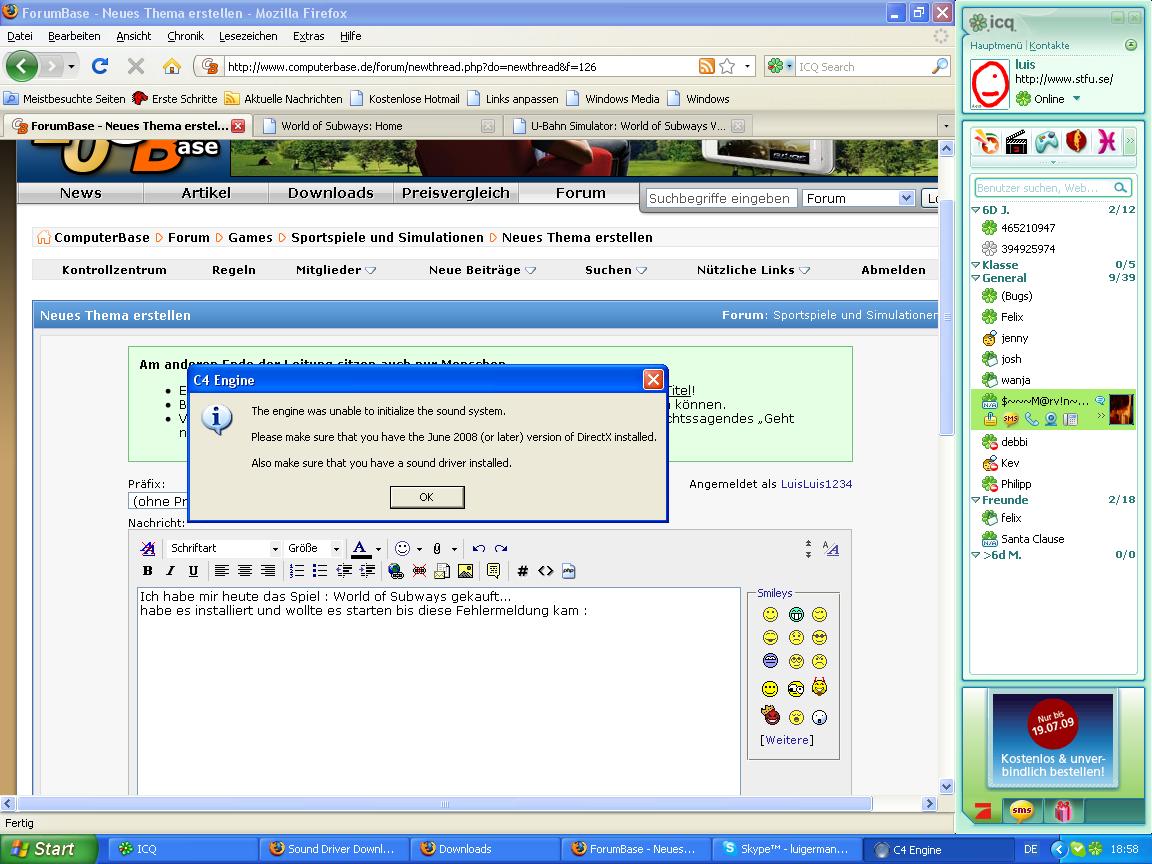
Task: Open Lesezeichen menu in Firefox
Action: point(248,36)
